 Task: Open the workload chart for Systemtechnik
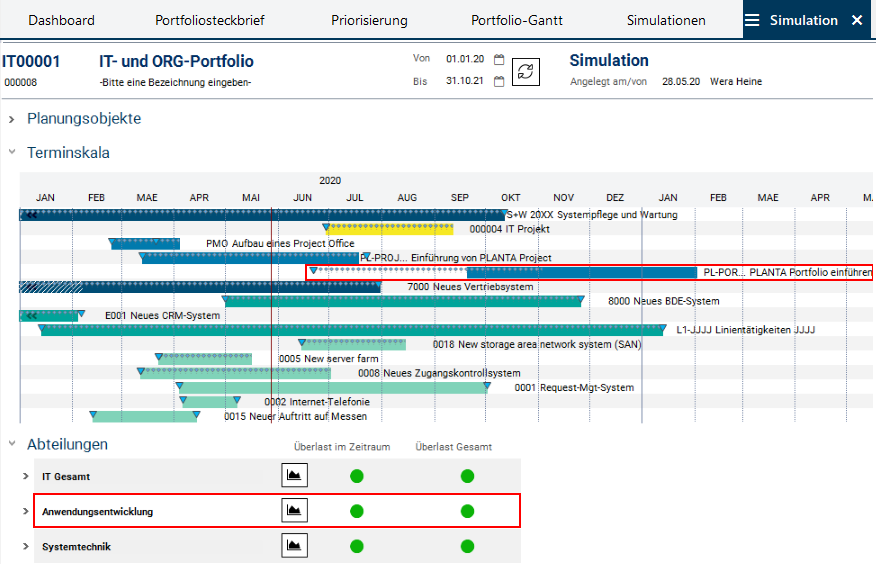(x=294, y=546)
